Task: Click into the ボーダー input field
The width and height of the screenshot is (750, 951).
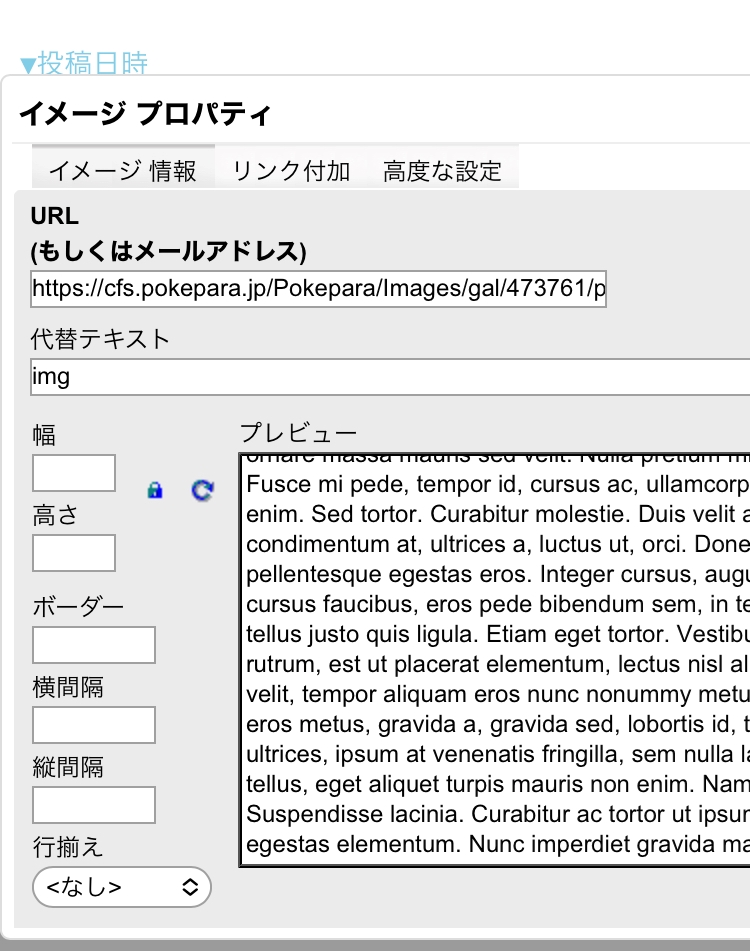Action: [94, 645]
